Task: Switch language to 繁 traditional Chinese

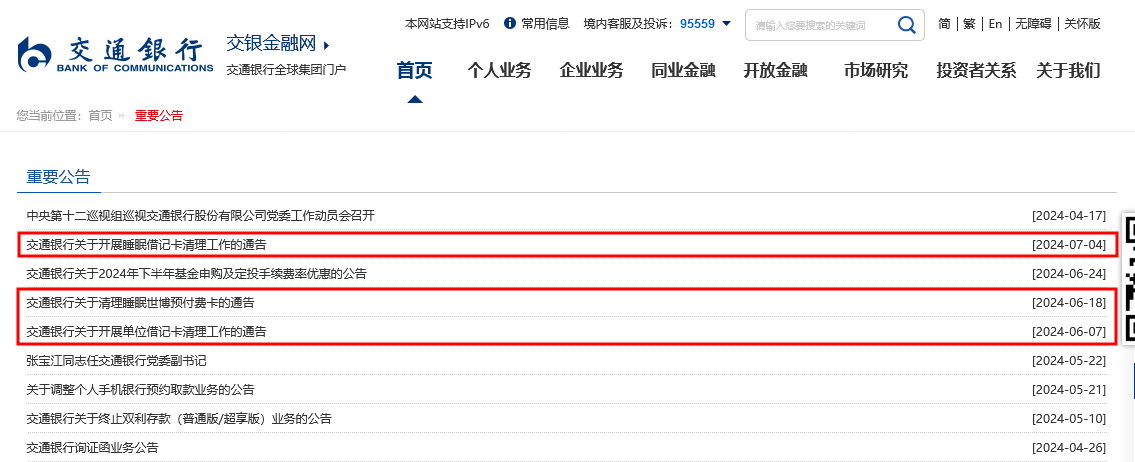Action: pyautogui.click(x=968, y=24)
